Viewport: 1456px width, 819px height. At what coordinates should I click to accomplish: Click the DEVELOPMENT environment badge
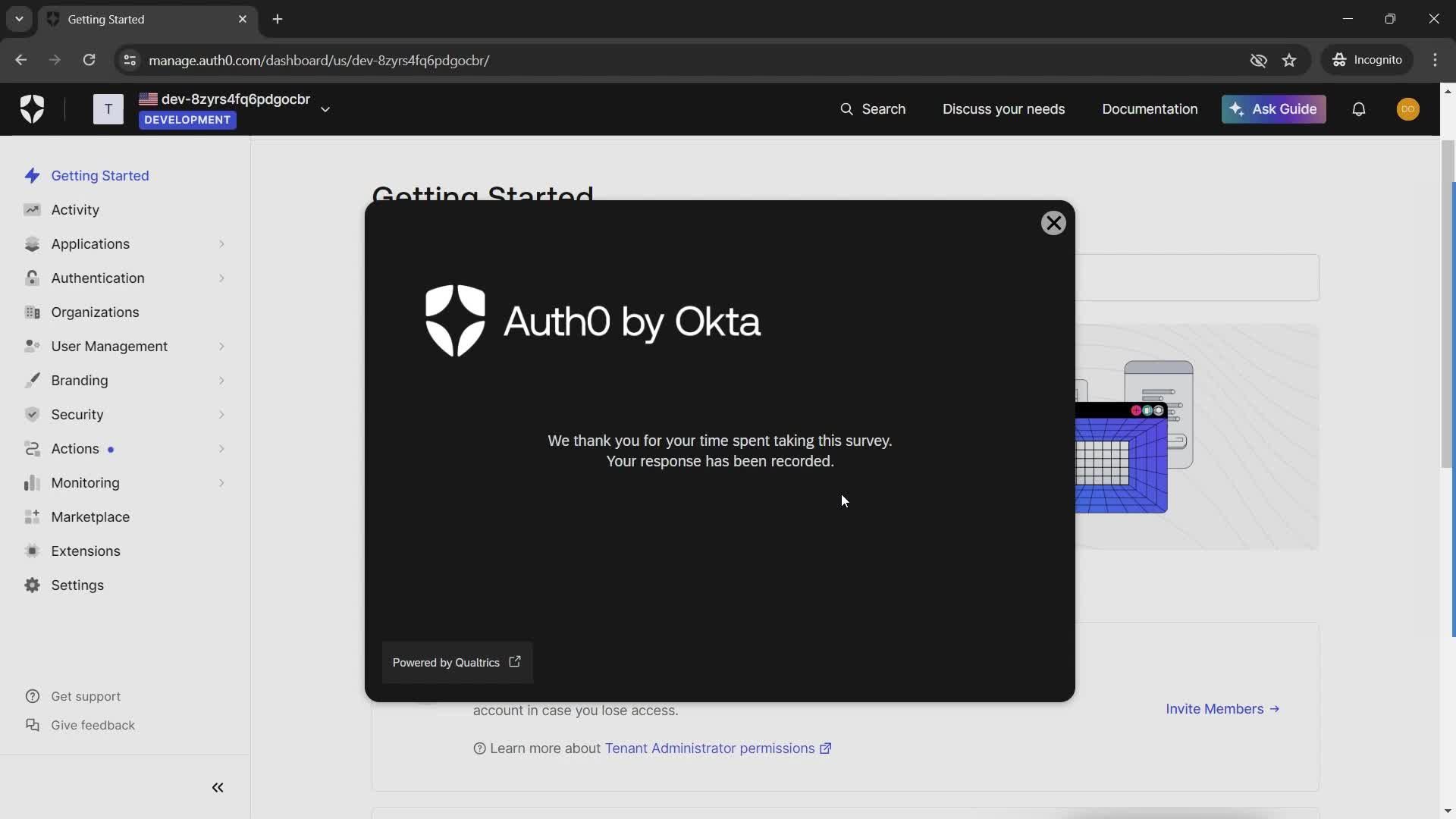click(x=187, y=120)
